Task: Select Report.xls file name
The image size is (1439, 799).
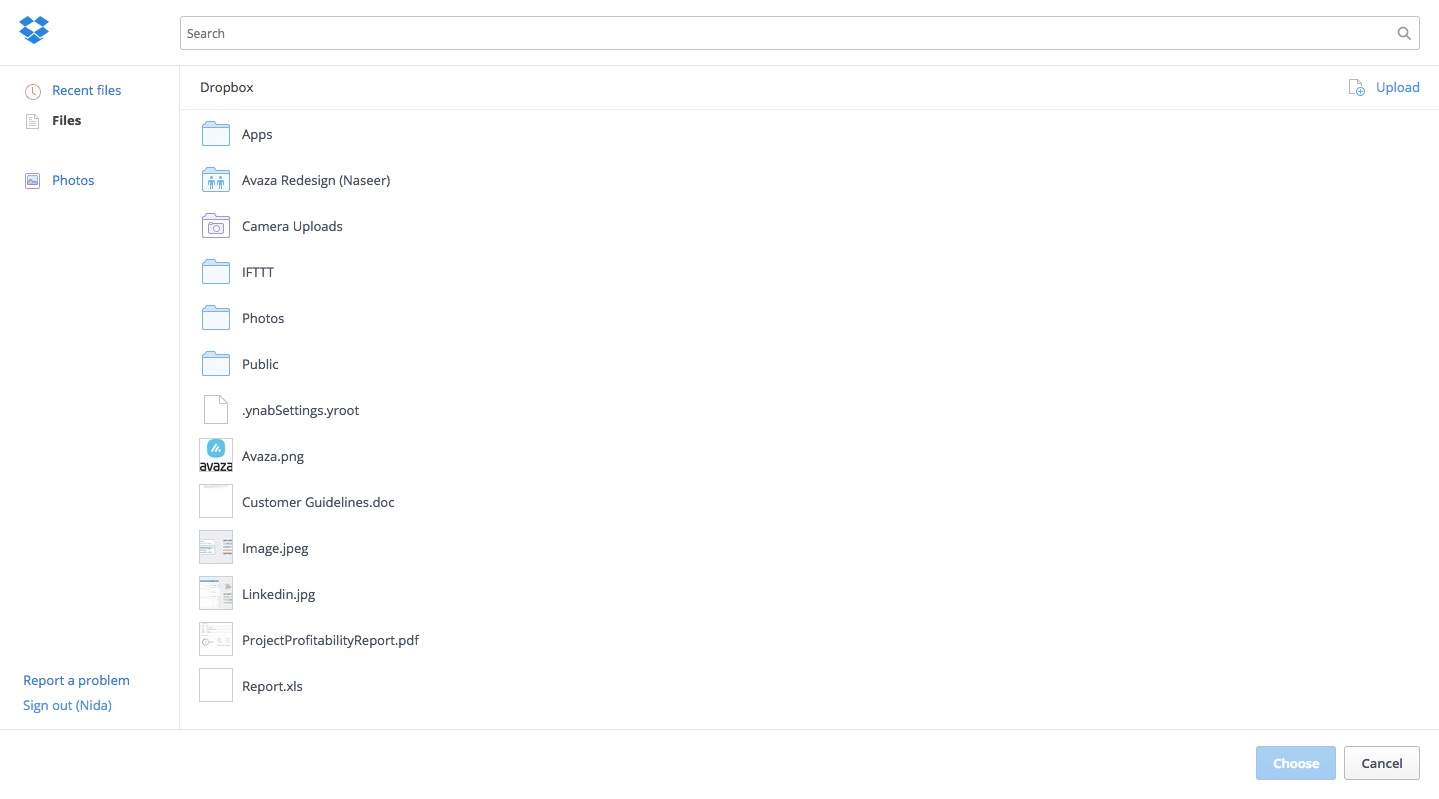Action: click(x=272, y=687)
